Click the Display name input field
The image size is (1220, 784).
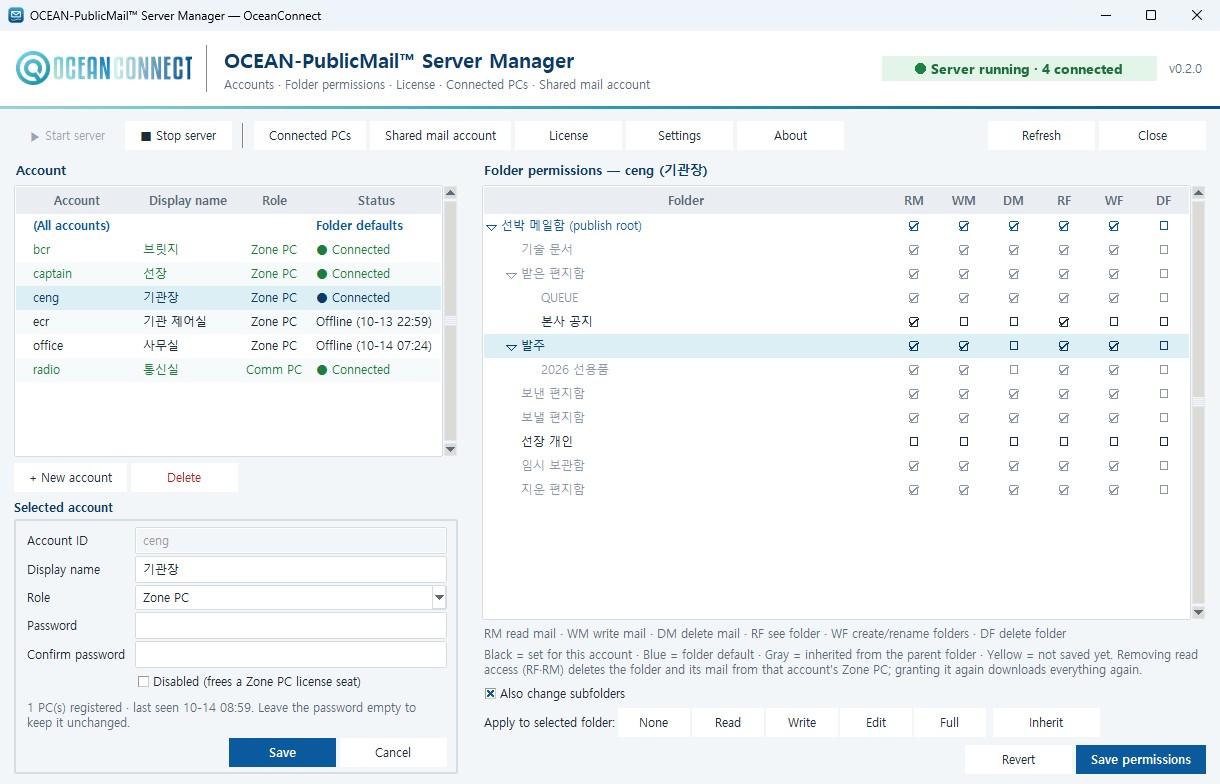(290, 569)
